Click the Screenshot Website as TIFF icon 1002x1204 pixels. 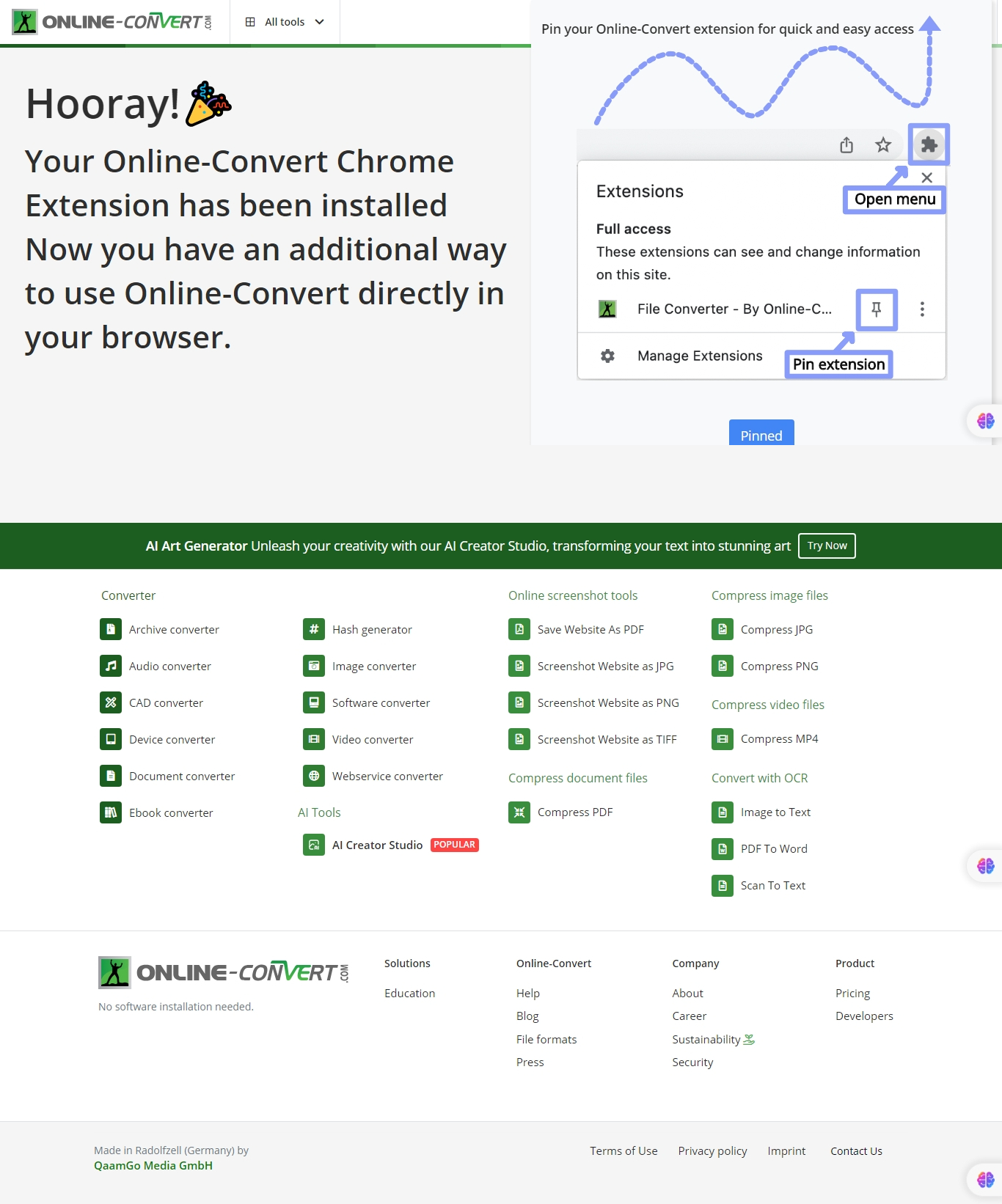[519, 739]
